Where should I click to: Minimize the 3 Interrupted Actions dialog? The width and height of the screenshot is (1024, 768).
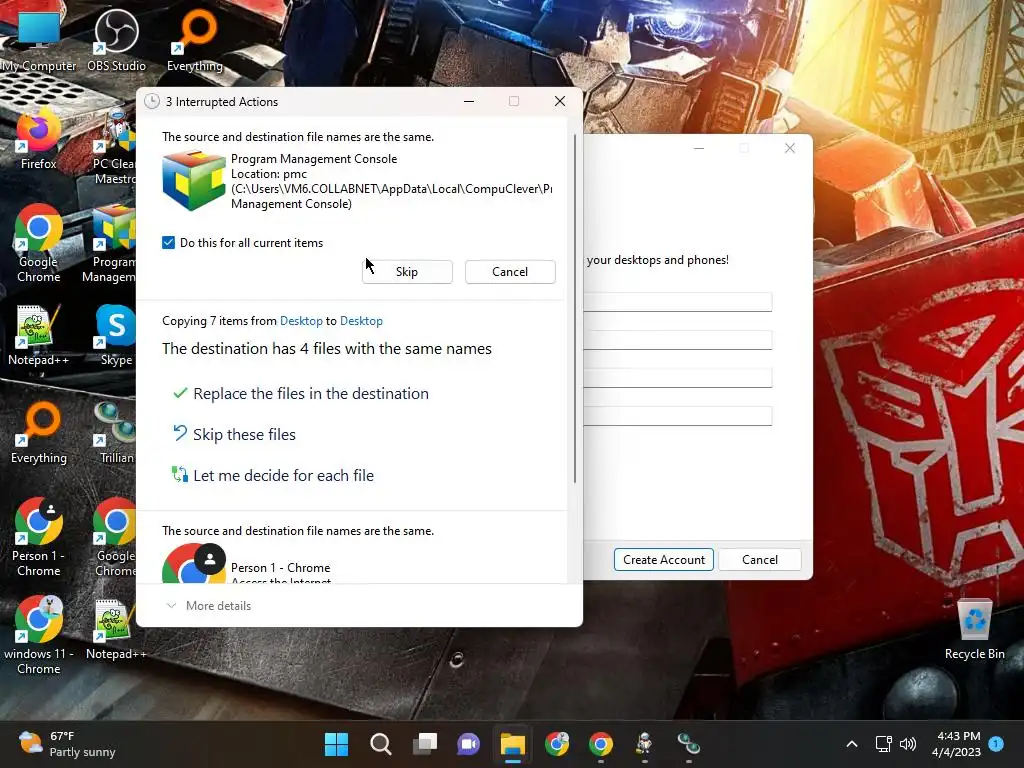[469, 101]
